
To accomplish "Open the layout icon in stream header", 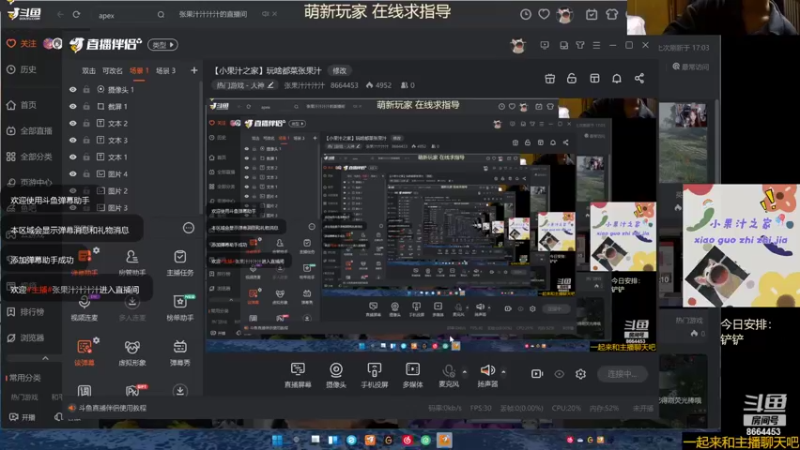I will tap(594, 79).
